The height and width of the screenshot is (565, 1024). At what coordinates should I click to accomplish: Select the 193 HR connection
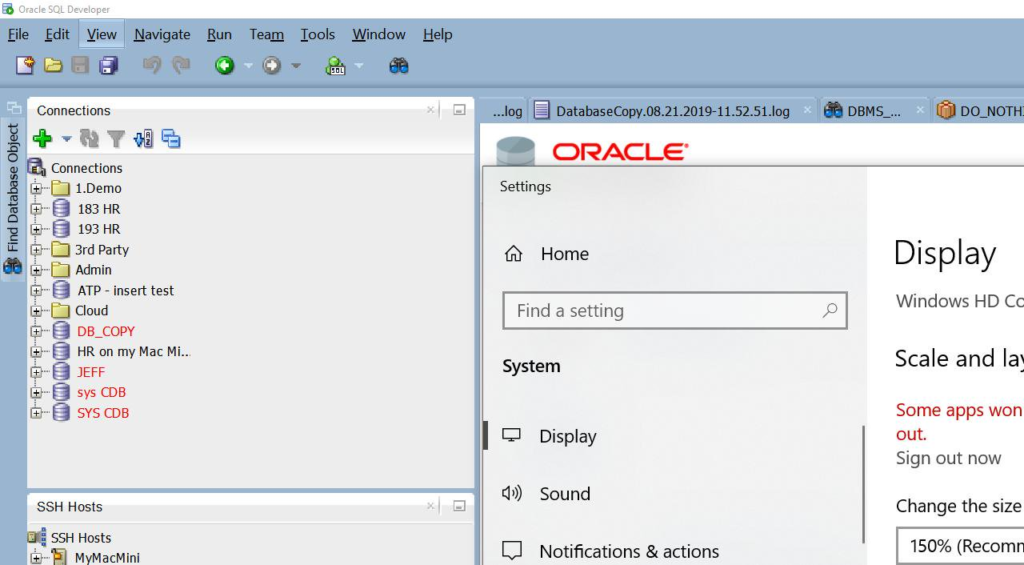click(x=99, y=229)
